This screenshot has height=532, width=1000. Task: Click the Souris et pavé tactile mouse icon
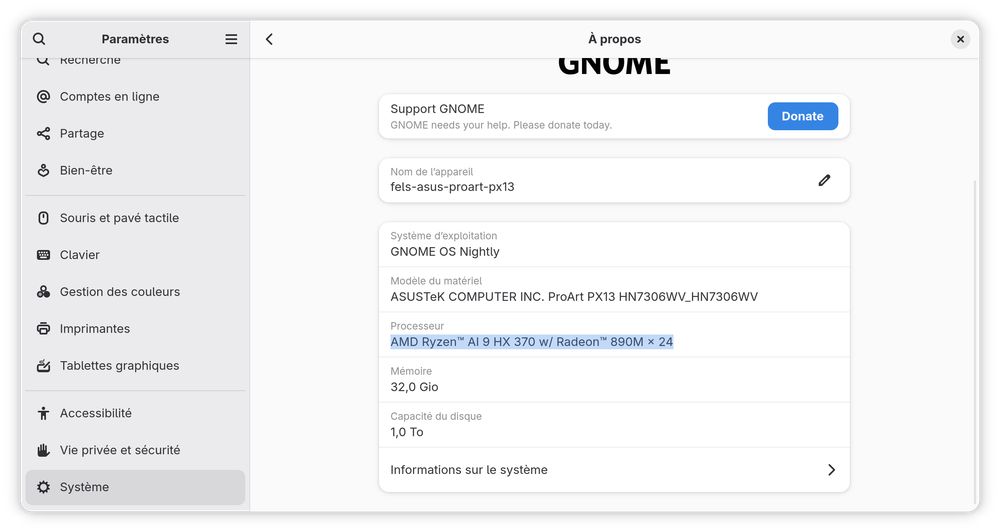43,218
